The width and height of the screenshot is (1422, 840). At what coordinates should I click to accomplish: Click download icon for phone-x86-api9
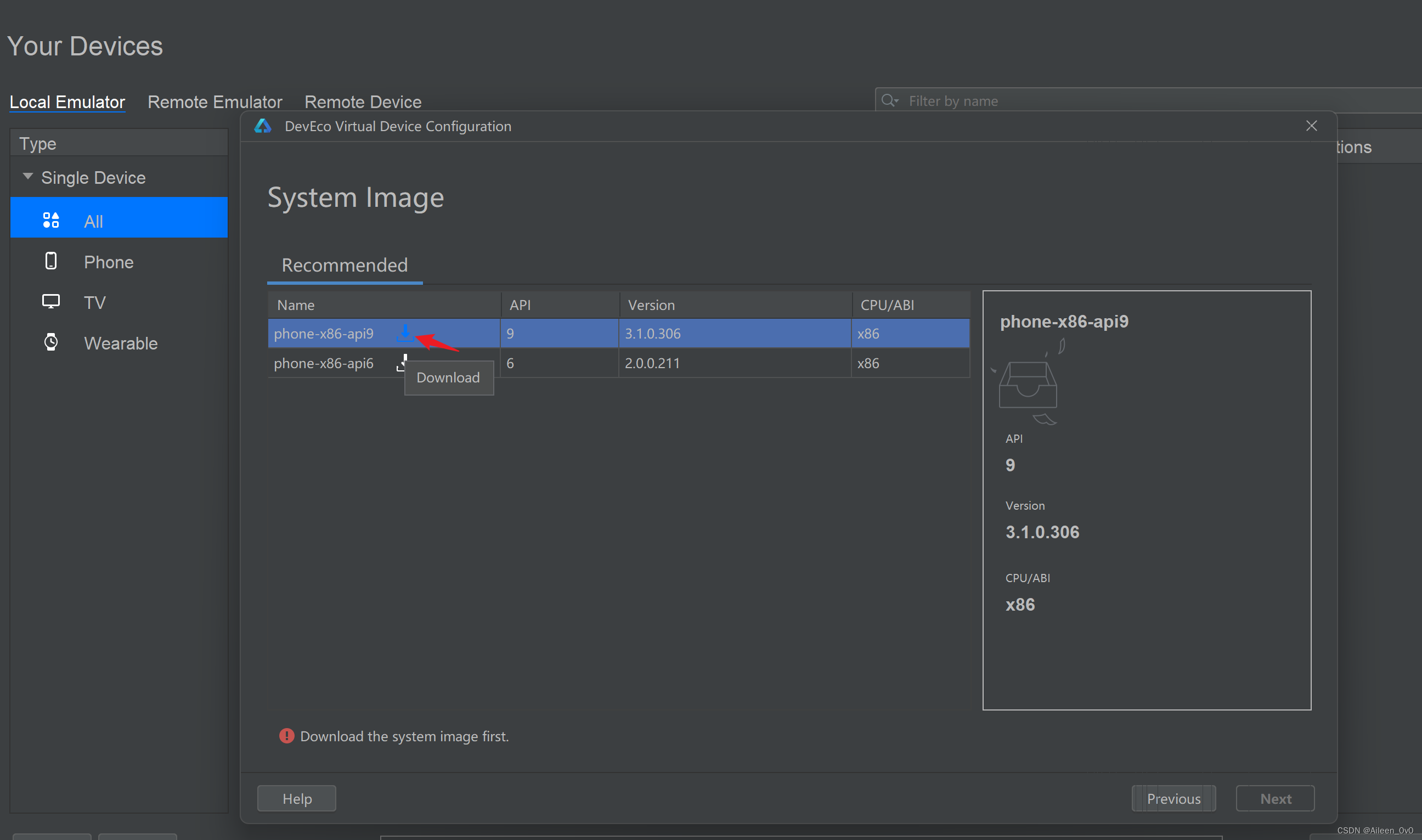pos(405,333)
